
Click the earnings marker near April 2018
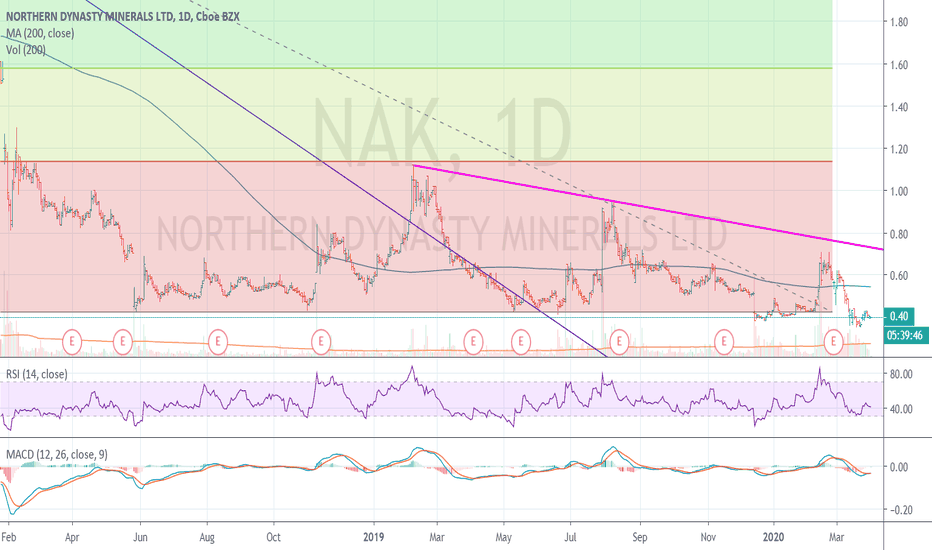pos(72,341)
